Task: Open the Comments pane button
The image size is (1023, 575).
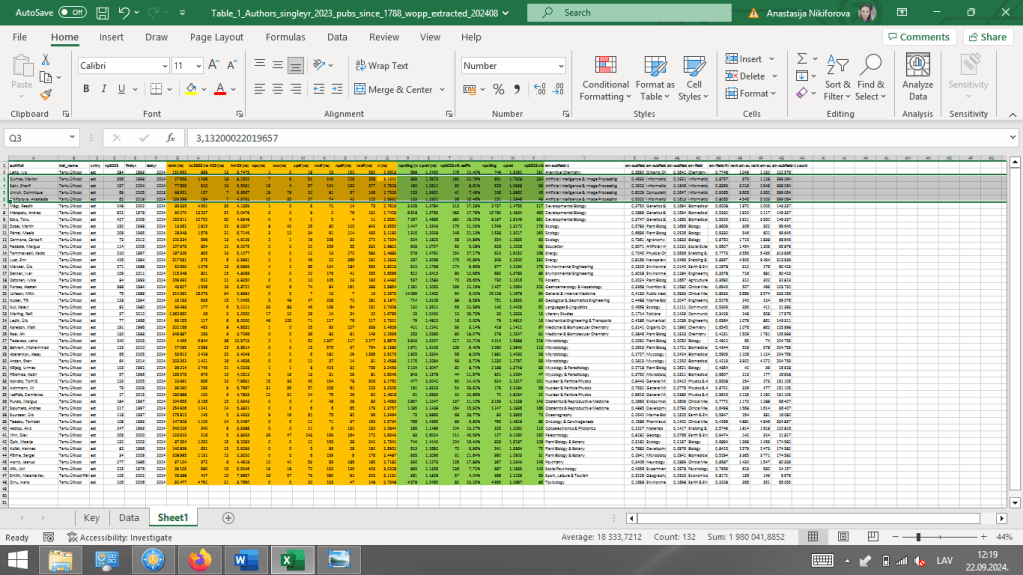Action: coord(917,37)
